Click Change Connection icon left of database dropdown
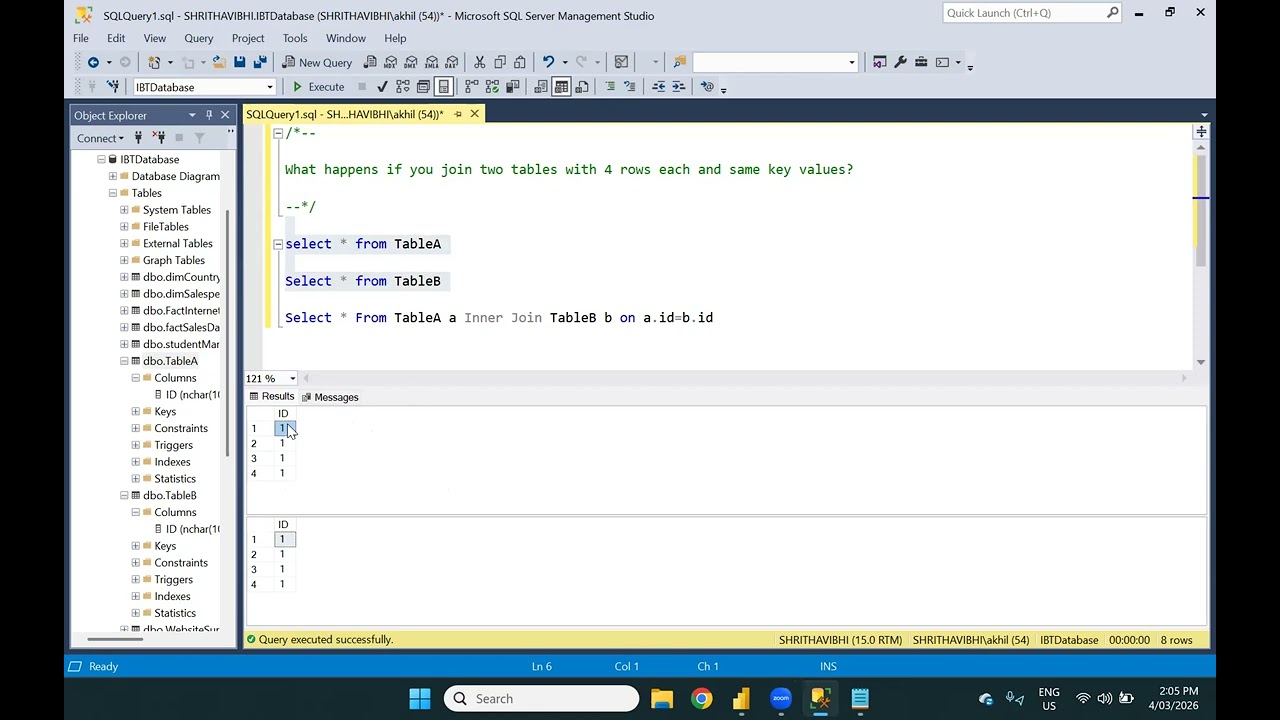Screen dimensions: 1280x720 click(x=113, y=87)
